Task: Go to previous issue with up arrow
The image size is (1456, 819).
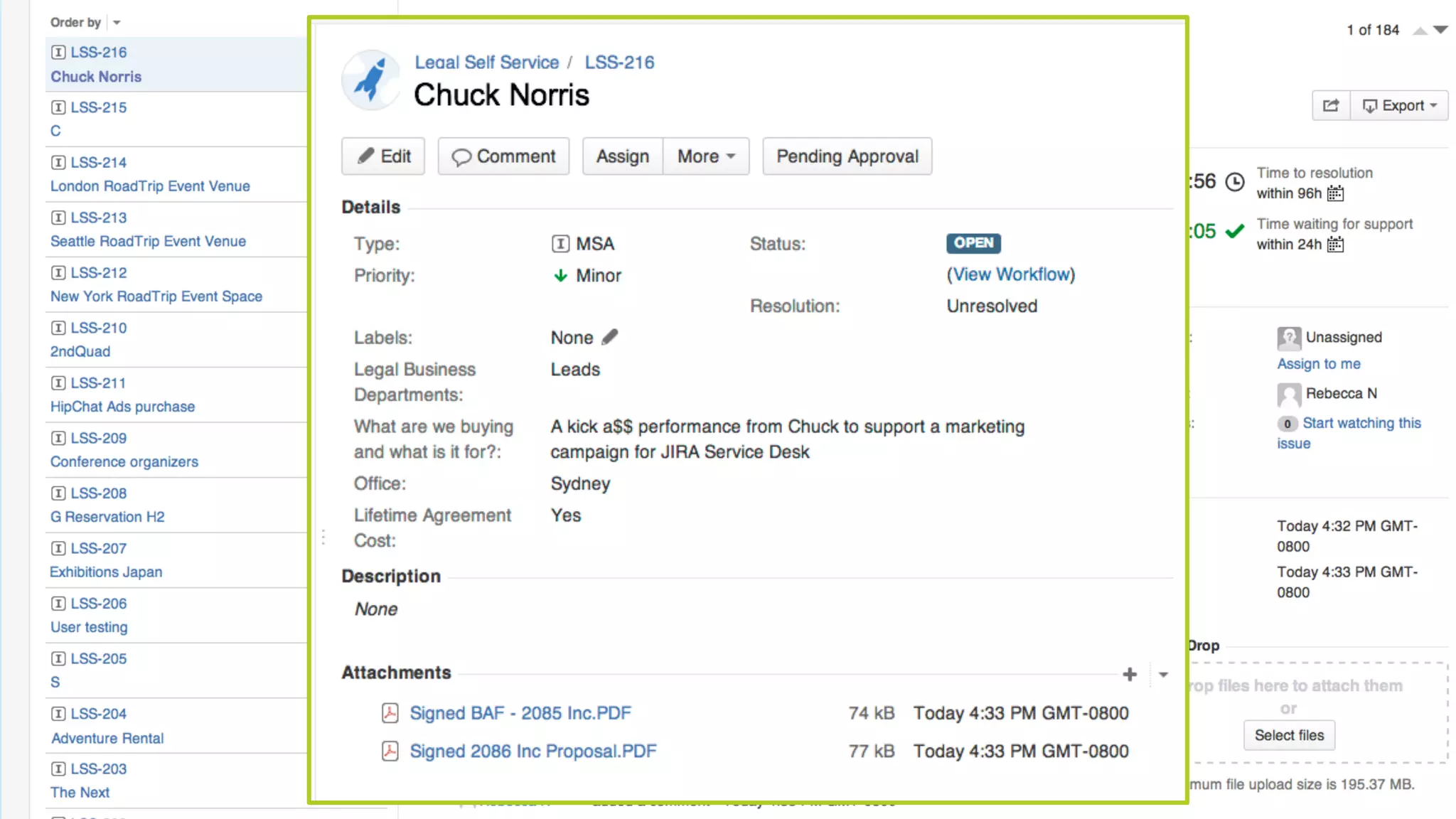Action: pyautogui.click(x=1420, y=30)
